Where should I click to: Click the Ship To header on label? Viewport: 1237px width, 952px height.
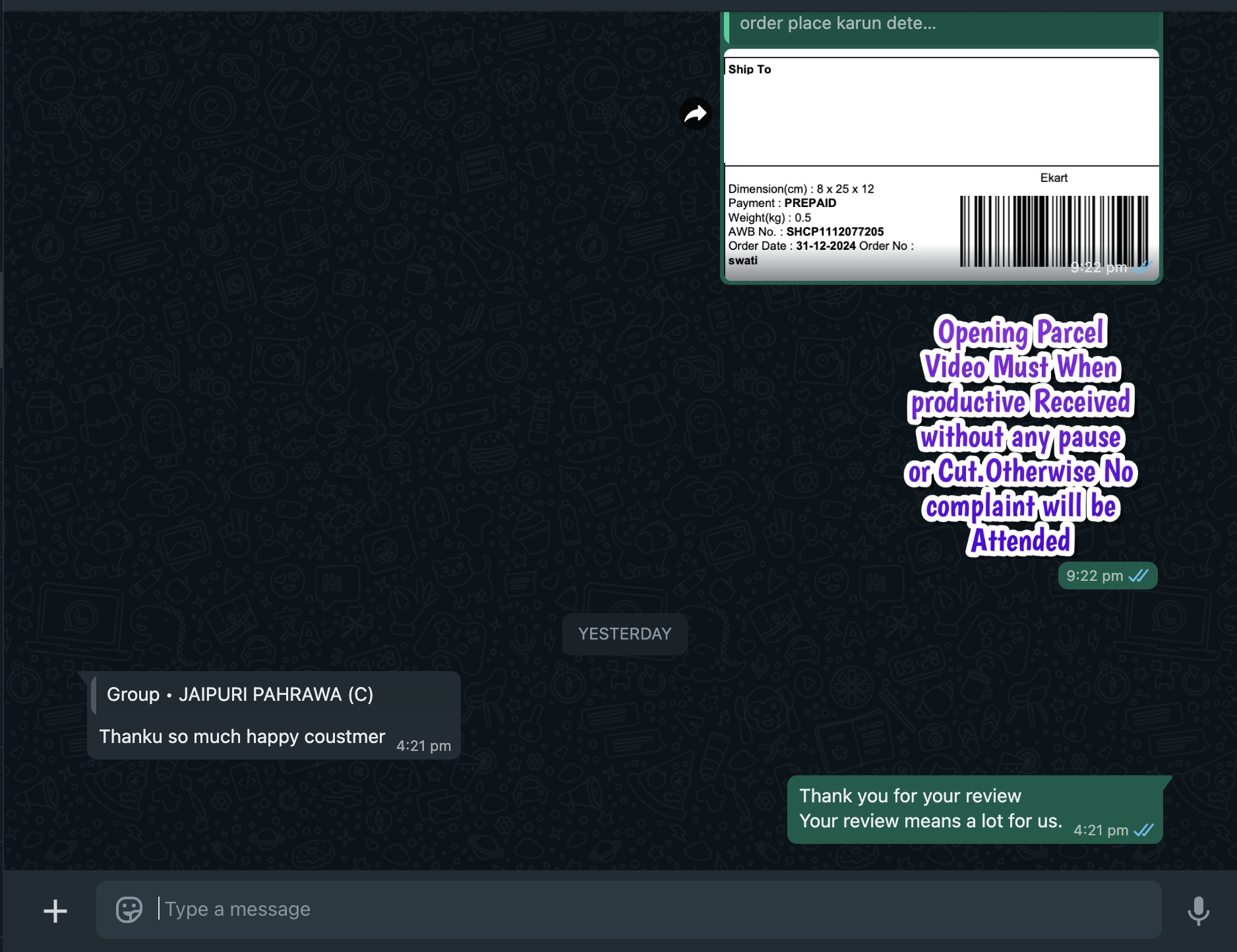point(750,69)
